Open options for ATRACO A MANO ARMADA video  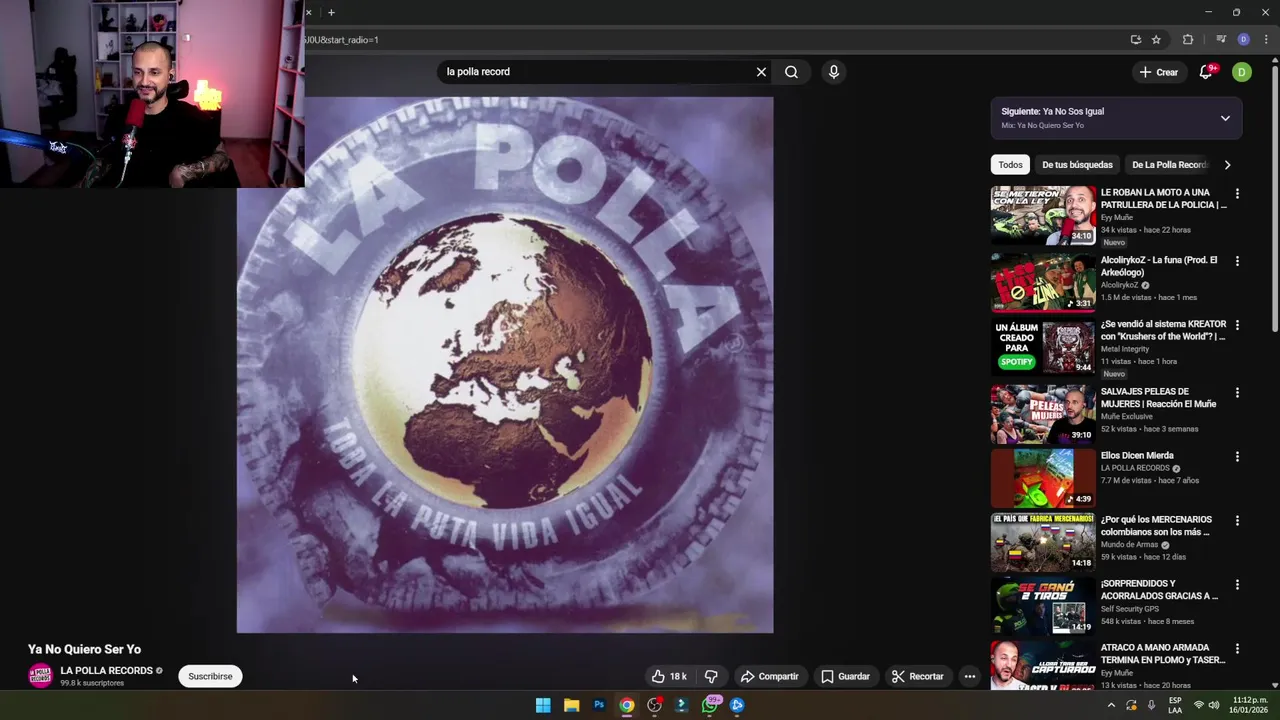[1237, 649]
